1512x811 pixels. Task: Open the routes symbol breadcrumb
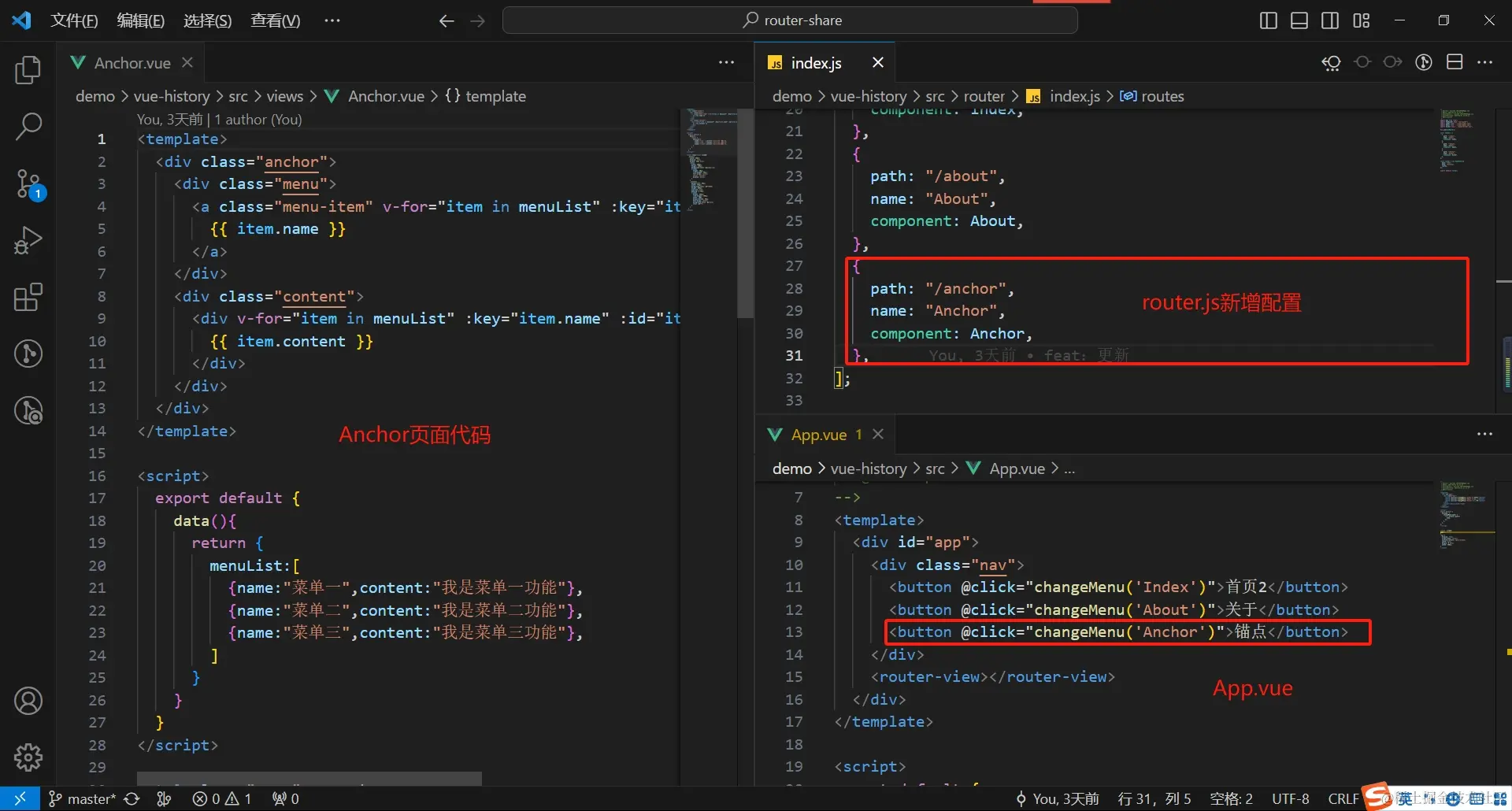[x=1152, y=96]
